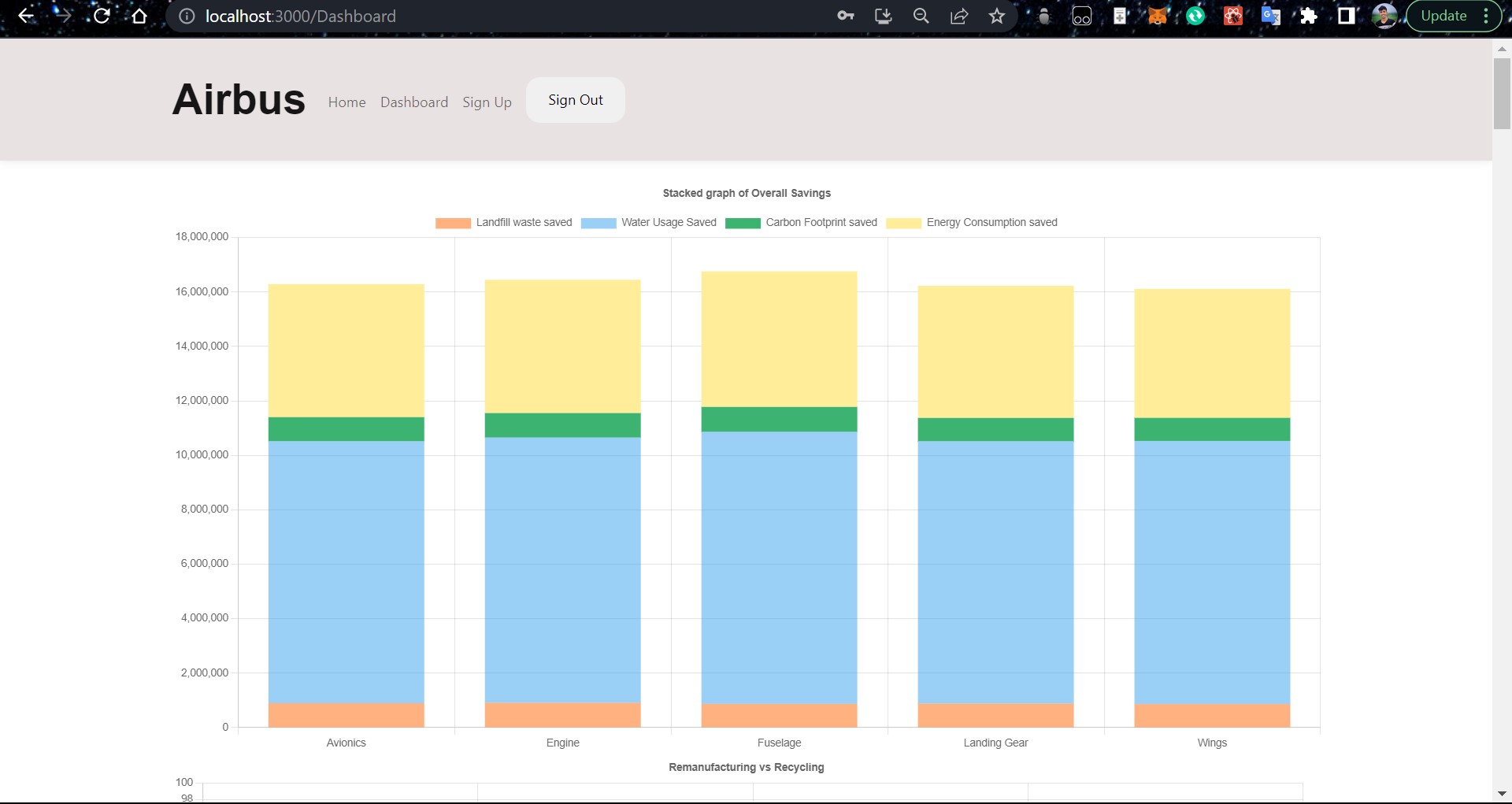Click the Fuselage axis label
1512x804 pixels.
tap(780, 743)
